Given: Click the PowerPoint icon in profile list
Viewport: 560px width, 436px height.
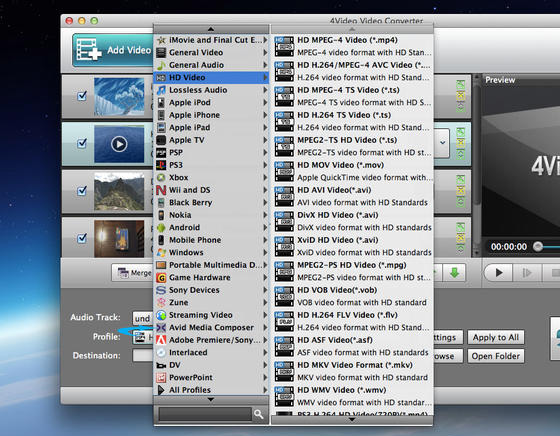Looking at the screenshot, I should 161,377.
